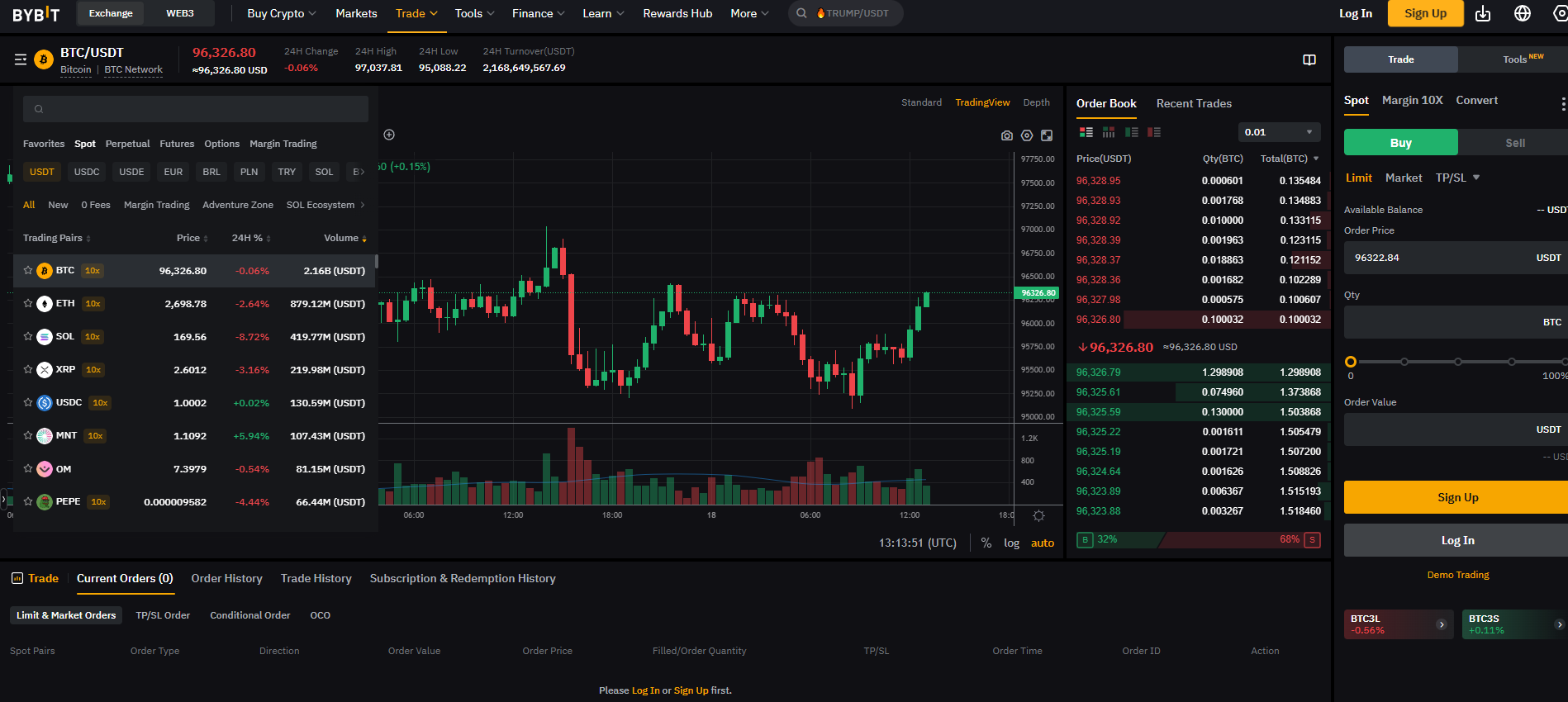Image resolution: width=1568 pixels, height=702 pixels.
Task: Sort by Volume column
Action: tap(344, 238)
